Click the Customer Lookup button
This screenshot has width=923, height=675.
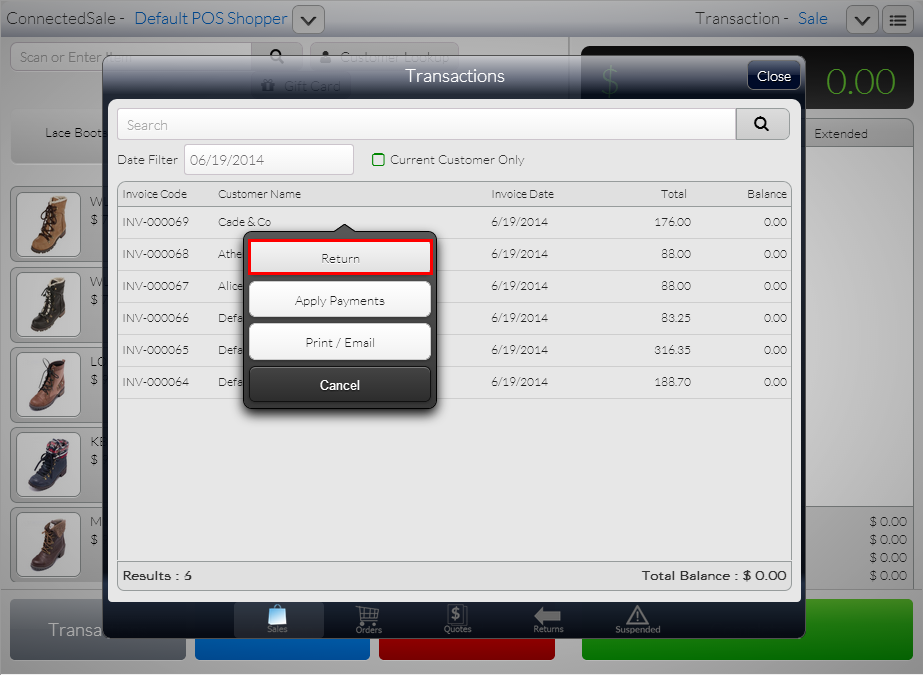pos(384,57)
